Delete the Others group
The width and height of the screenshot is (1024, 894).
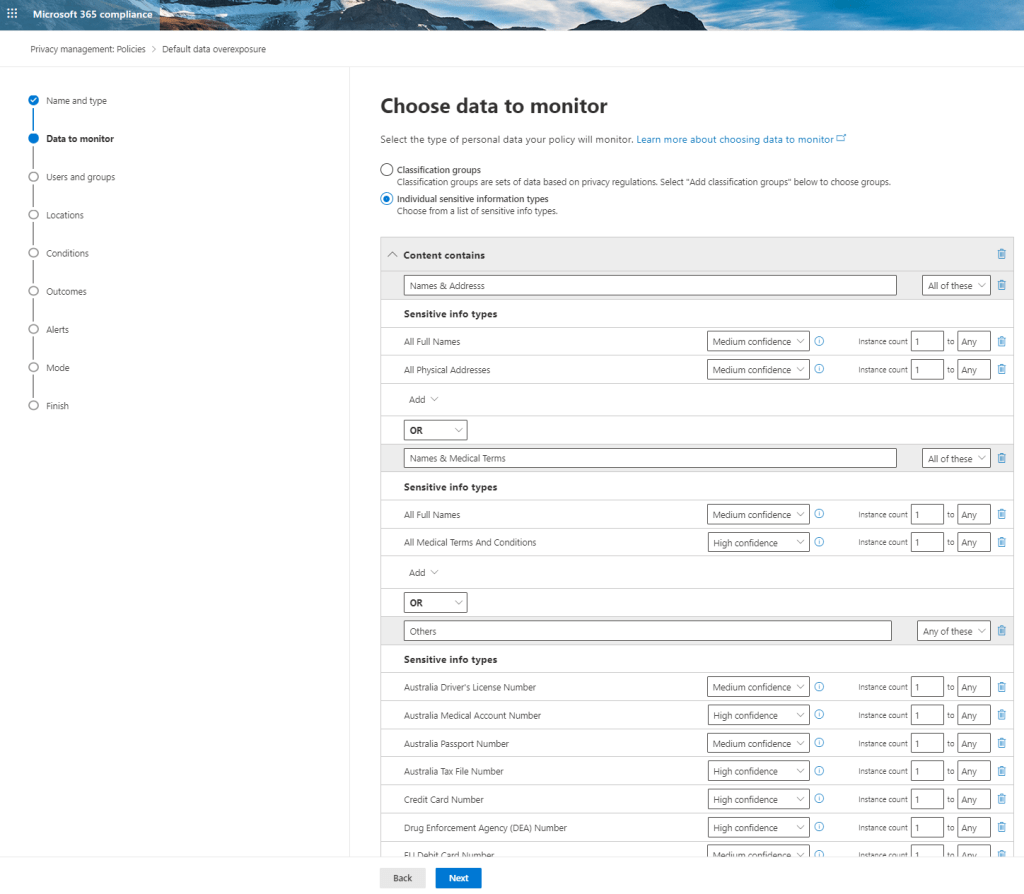pyautogui.click(x=1001, y=631)
